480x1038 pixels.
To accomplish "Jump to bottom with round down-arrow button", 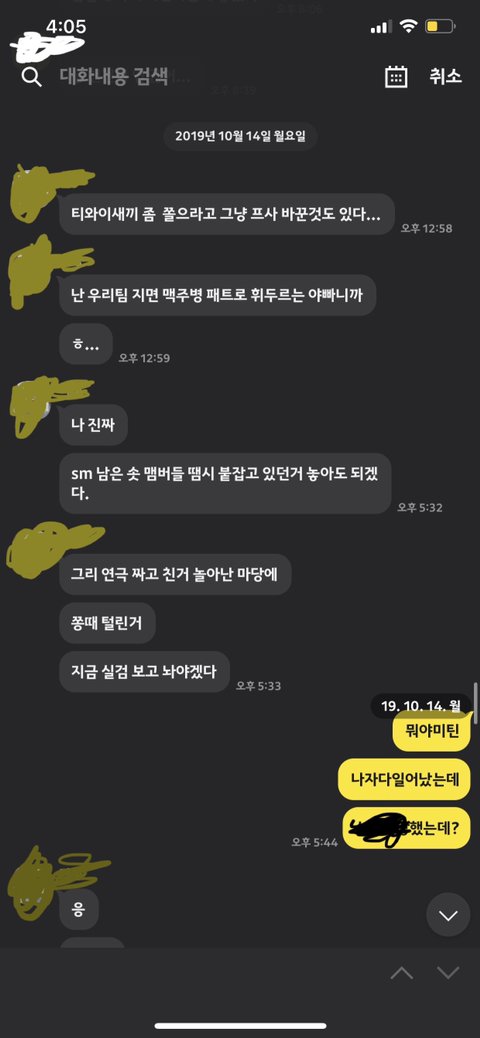I will pos(448,915).
